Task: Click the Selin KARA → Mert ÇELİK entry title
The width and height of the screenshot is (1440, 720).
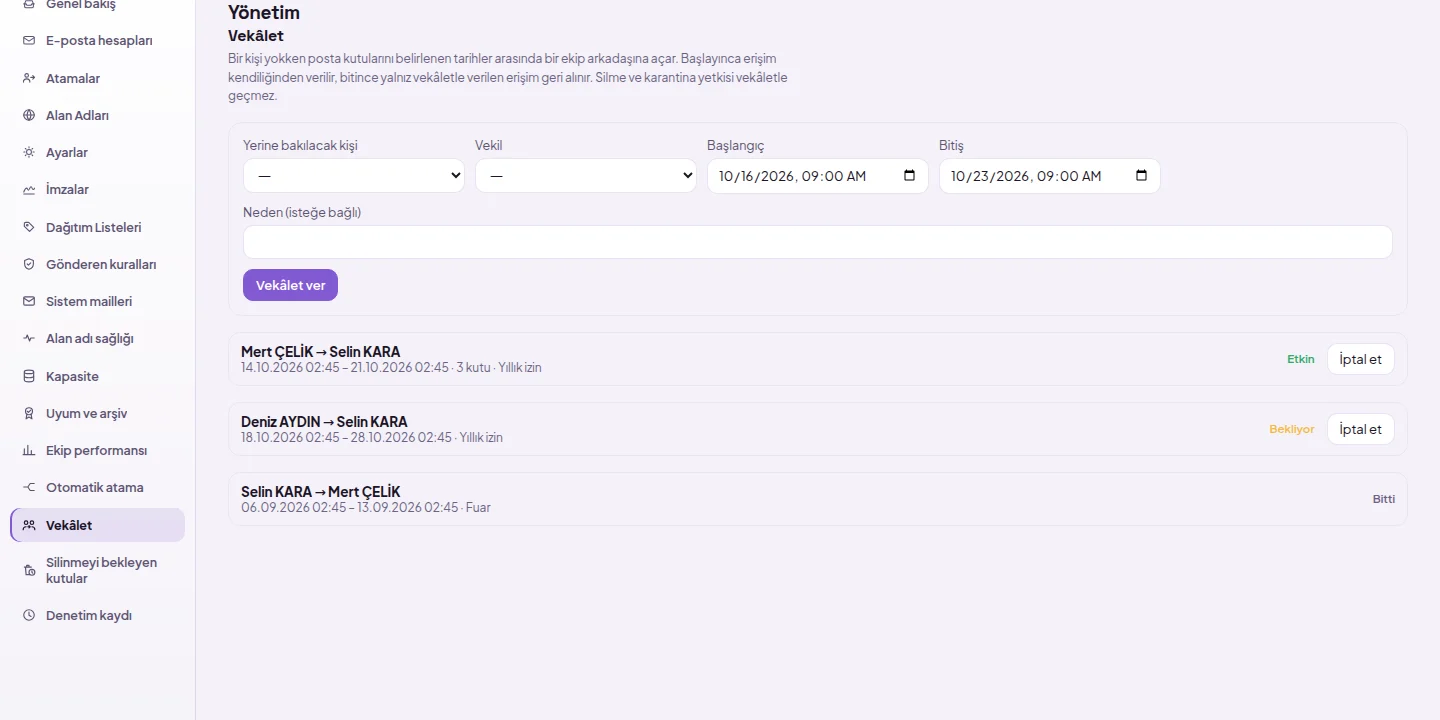Action: [x=320, y=492]
